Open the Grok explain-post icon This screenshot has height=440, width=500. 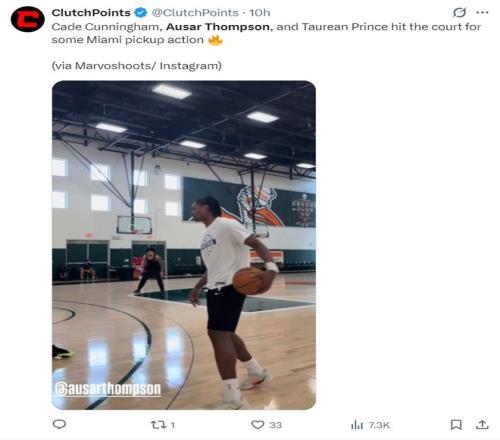pos(459,13)
